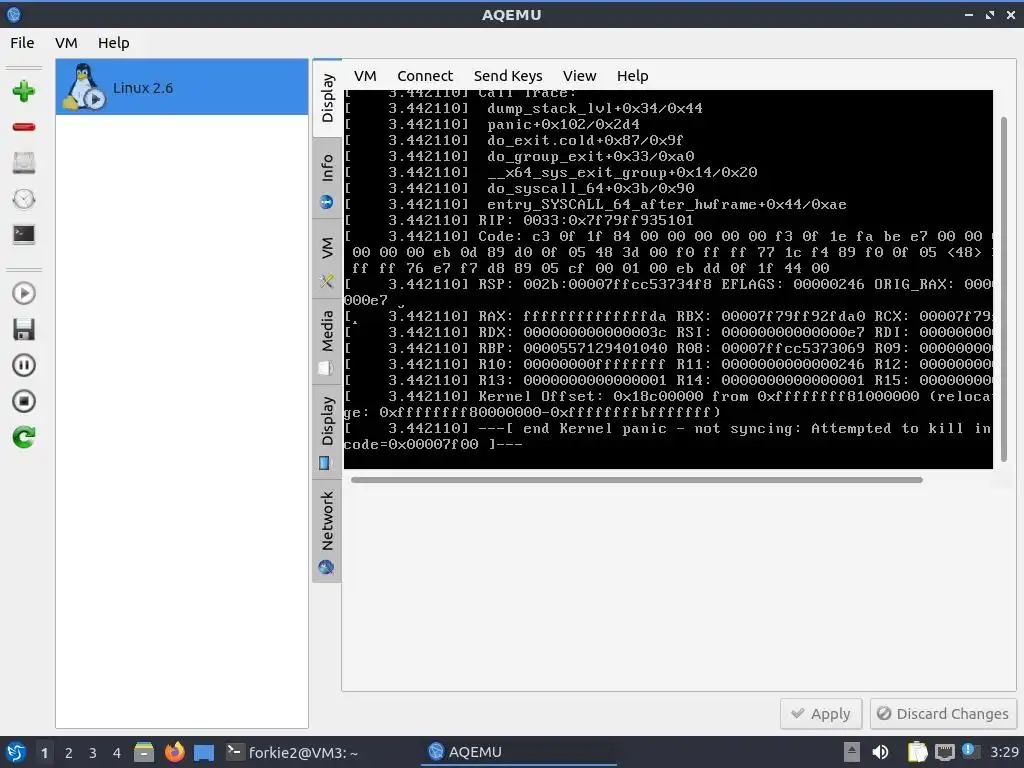Switch to the Network tab
This screenshot has height=768, width=1024.
click(x=327, y=532)
